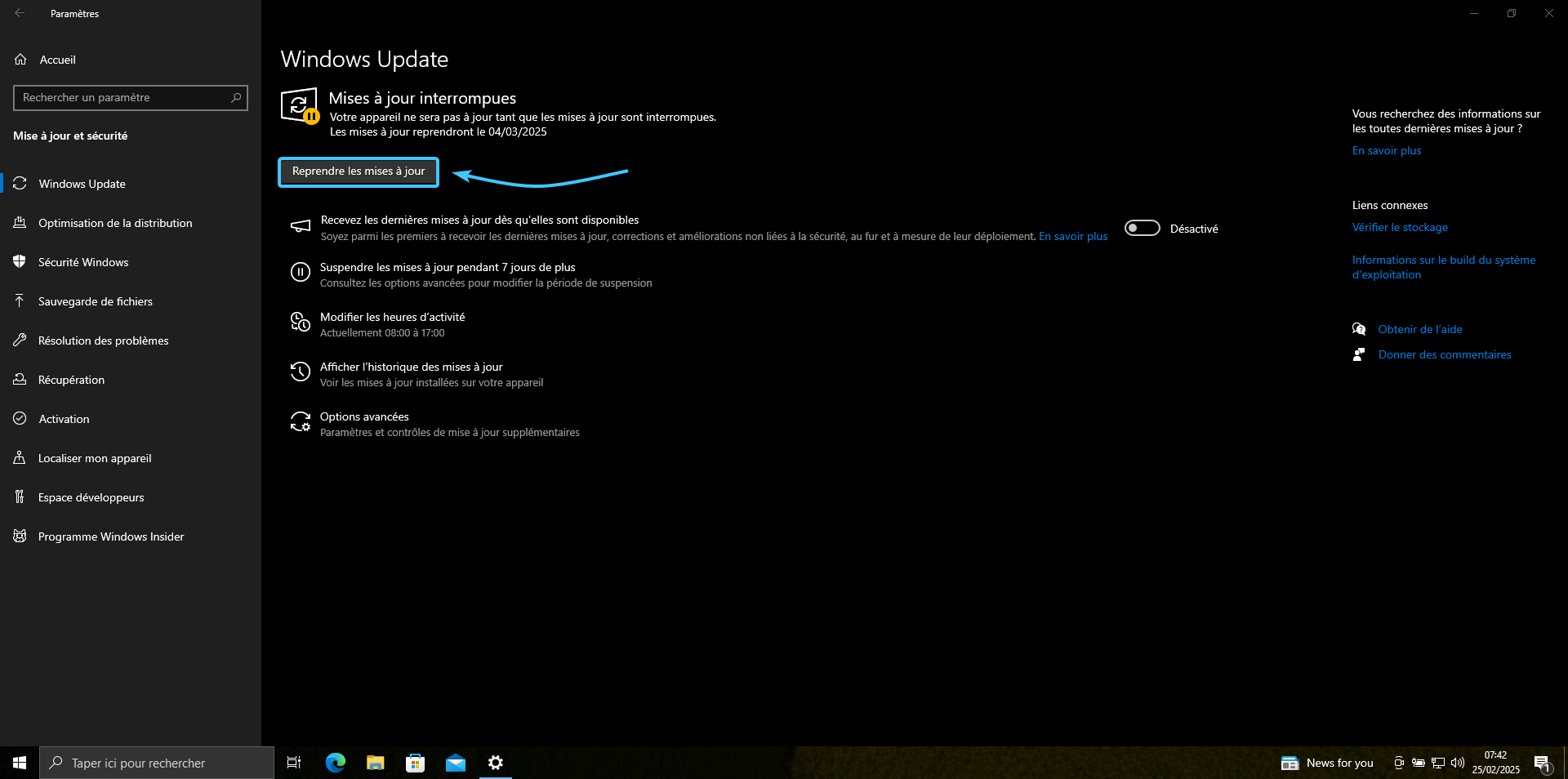Open Modifier les heures d'activité
Screen dimensions: 1568x779
[392, 317]
